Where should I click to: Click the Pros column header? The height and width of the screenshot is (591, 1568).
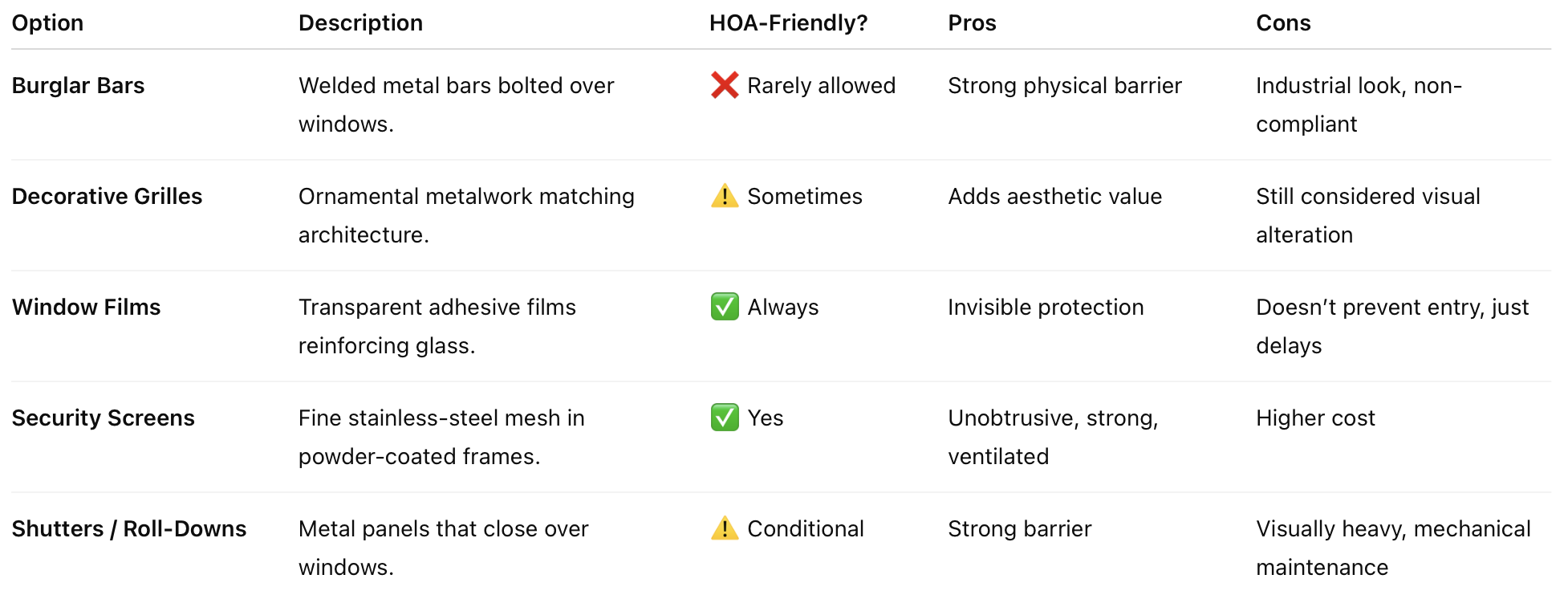tap(972, 23)
